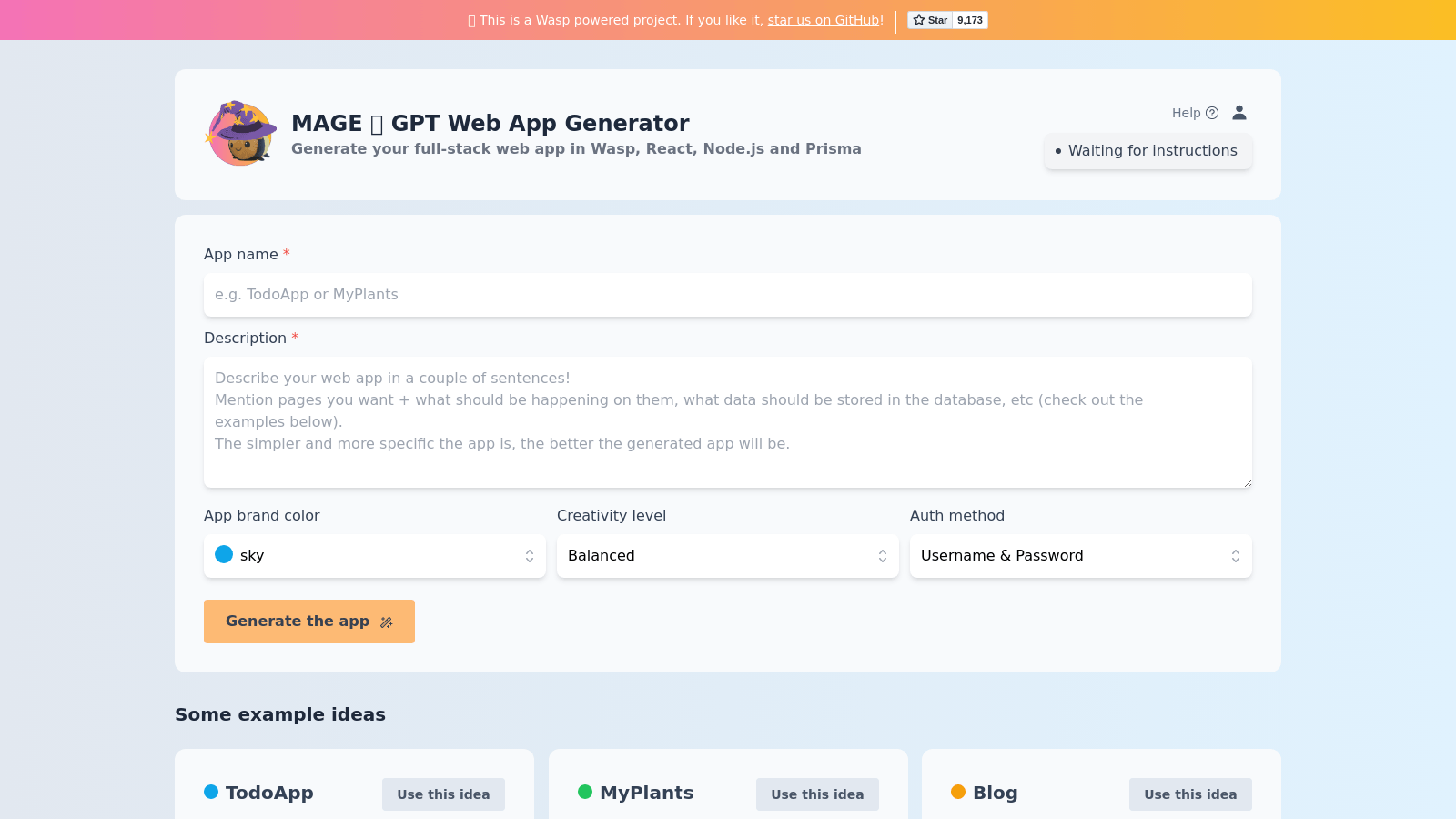1456x819 pixels.
Task: Click the Generate the app button
Action: pyautogui.click(x=309, y=622)
